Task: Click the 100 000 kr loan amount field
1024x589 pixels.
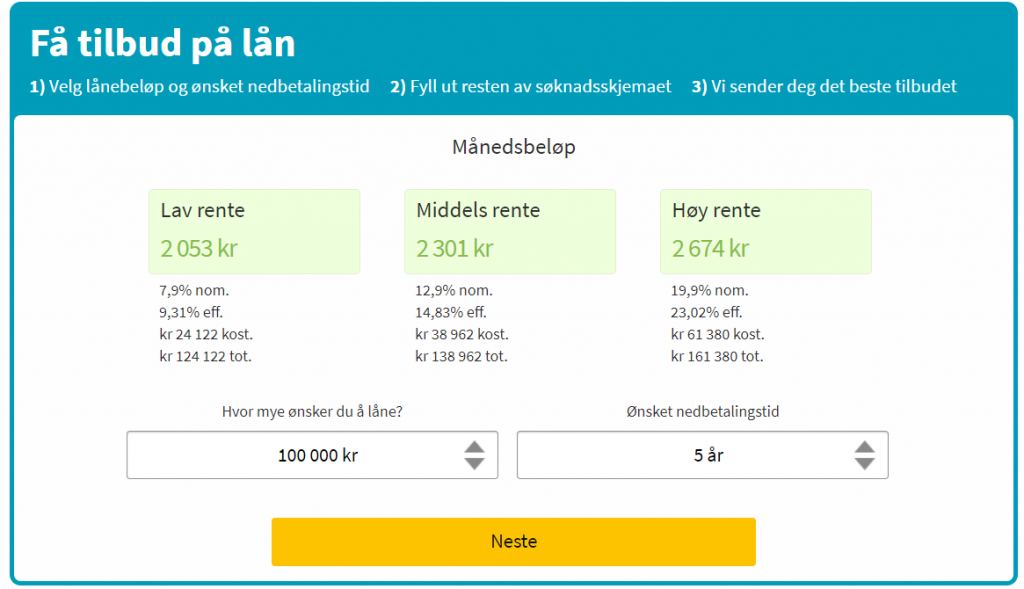Action: click(300, 455)
